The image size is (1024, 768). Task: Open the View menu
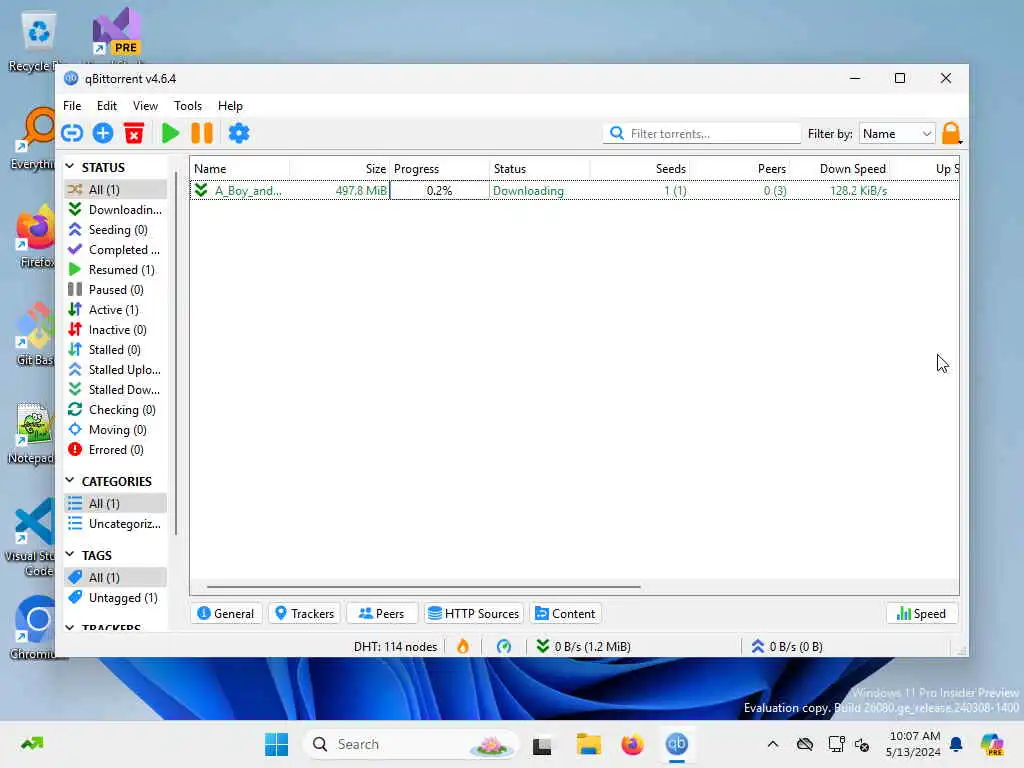(x=145, y=106)
